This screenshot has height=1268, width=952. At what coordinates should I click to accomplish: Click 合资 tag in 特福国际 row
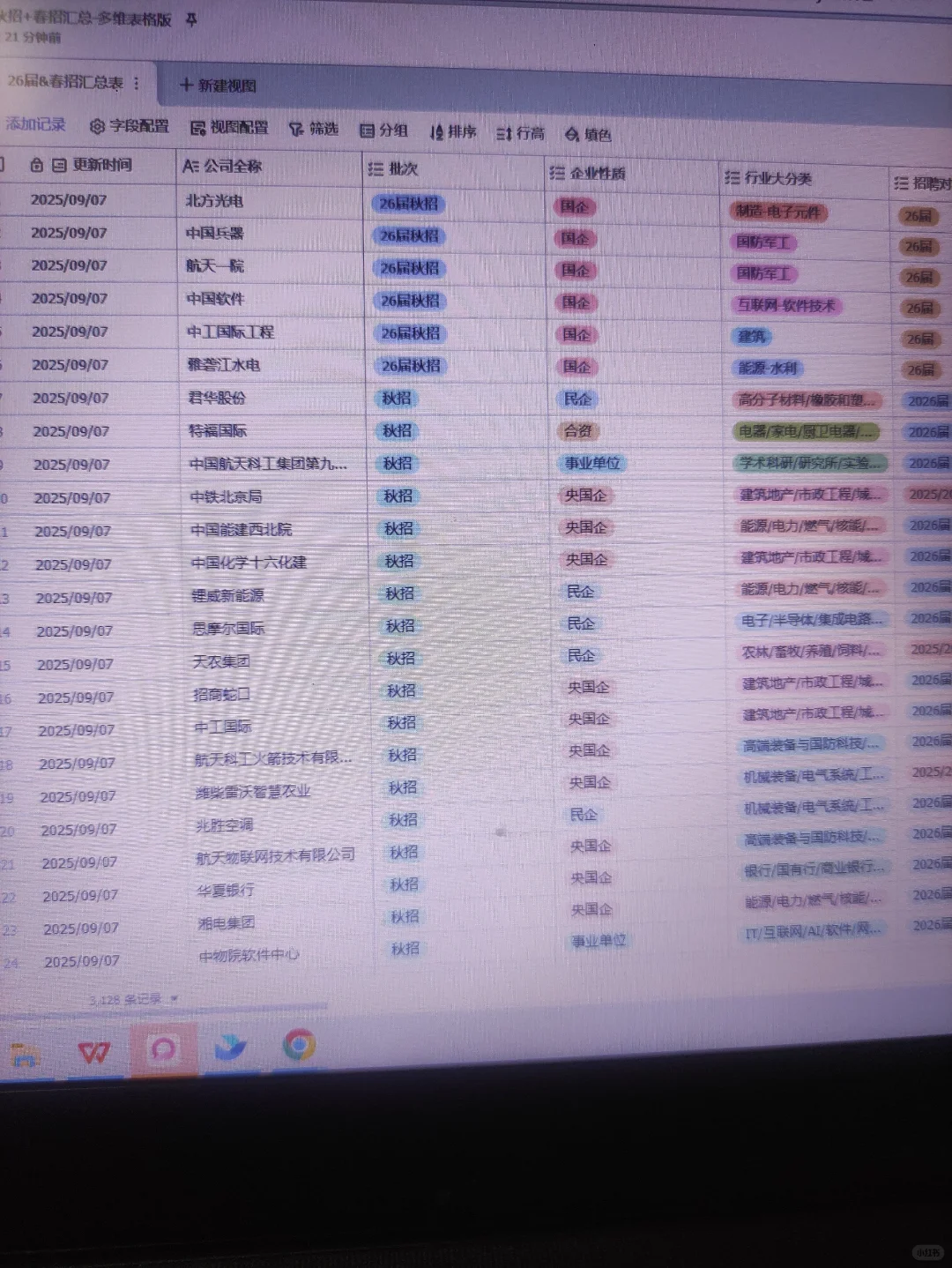coord(578,431)
